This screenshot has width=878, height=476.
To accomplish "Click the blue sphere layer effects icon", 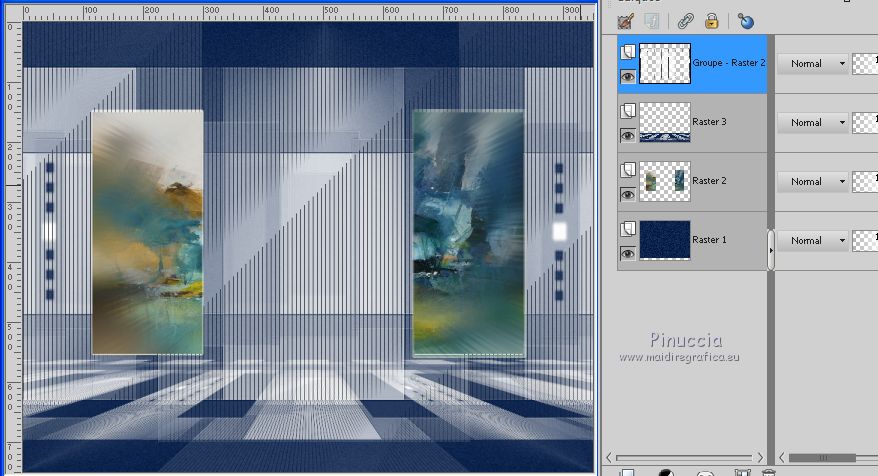I will 746,22.
